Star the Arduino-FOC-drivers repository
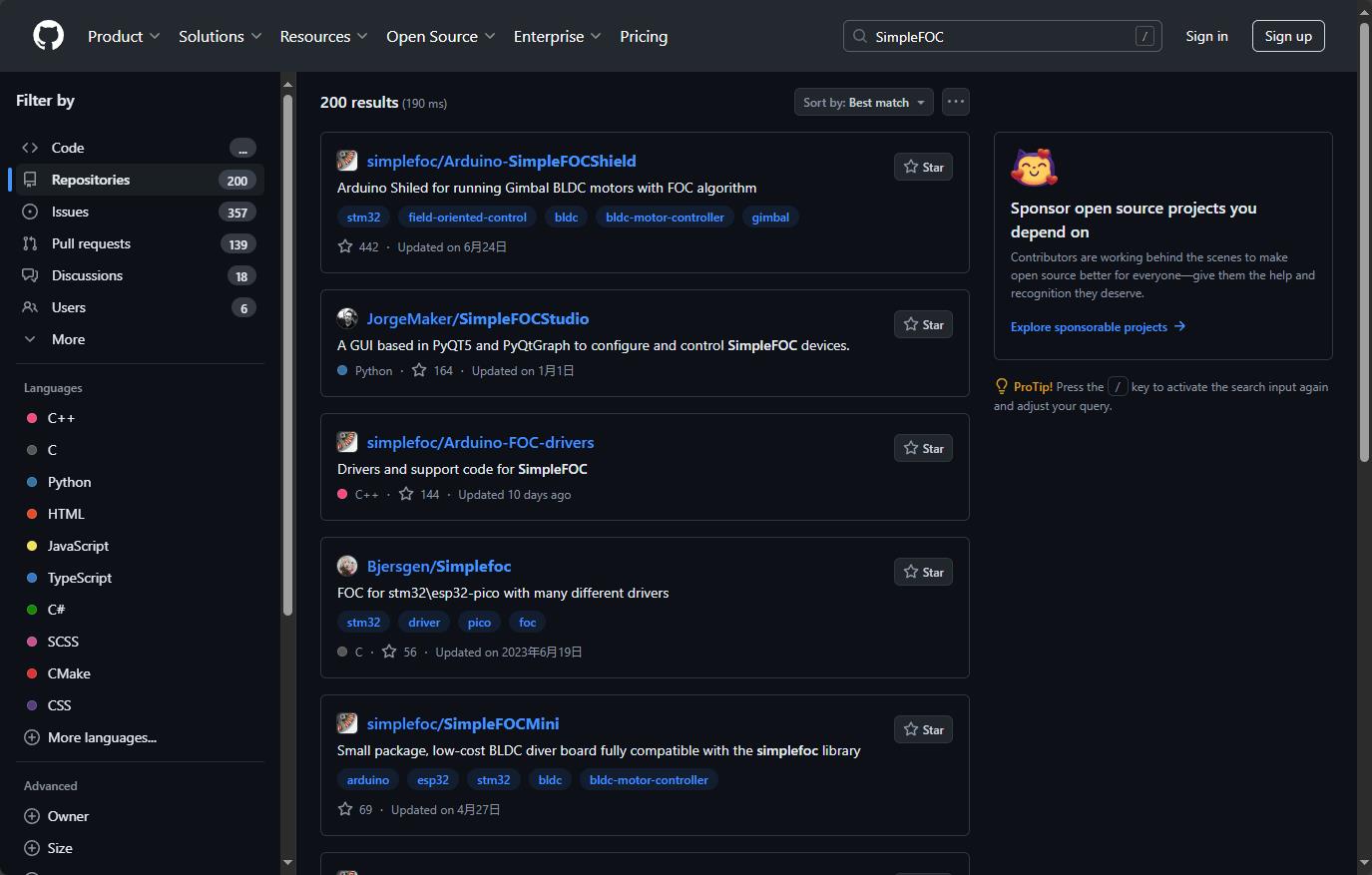Image resolution: width=1372 pixels, height=875 pixels. point(923,448)
